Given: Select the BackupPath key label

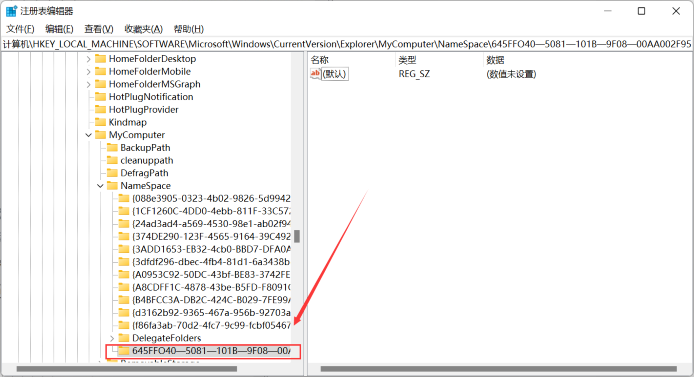Looking at the screenshot, I should coord(145,148).
